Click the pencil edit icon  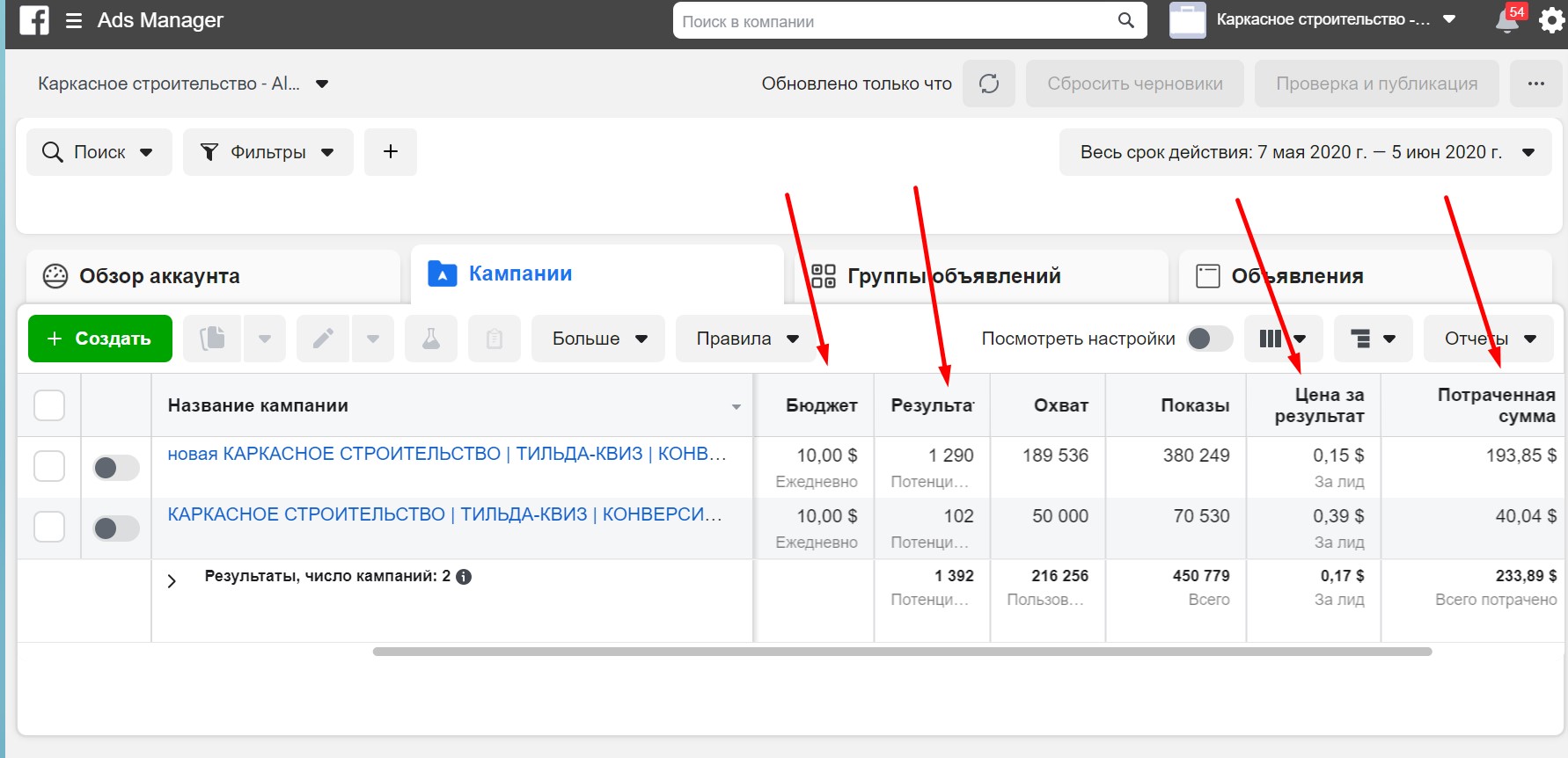[x=323, y=339]
